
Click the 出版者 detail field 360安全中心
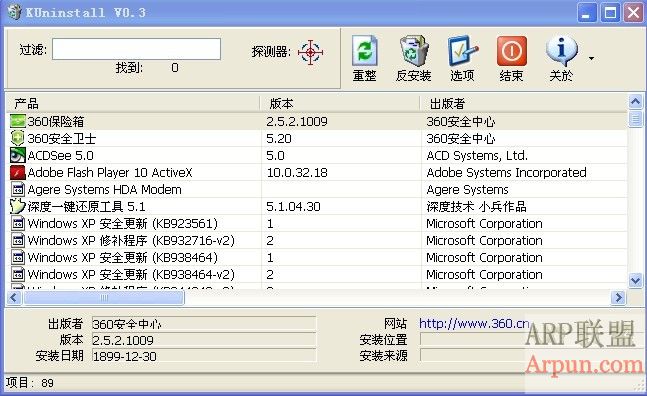(204, 324)
